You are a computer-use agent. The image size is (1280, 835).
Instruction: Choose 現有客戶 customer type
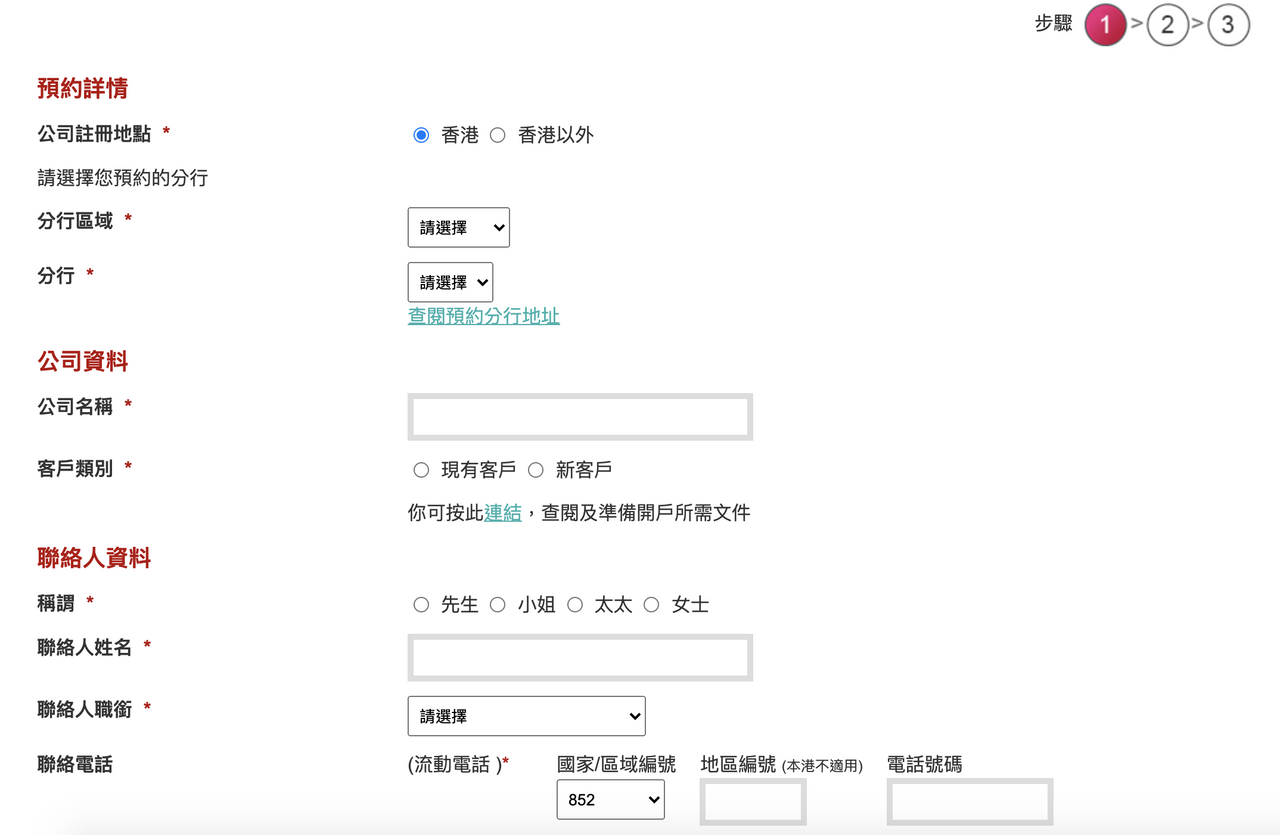[x=421, y=470]
